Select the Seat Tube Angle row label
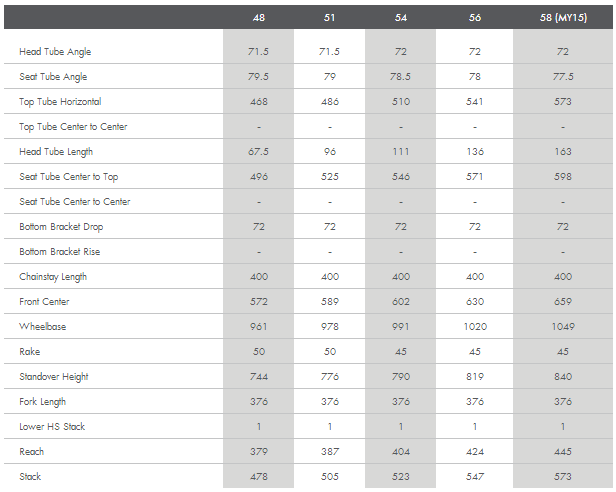This screenshot has height=492, width=616. click(53, 77)
